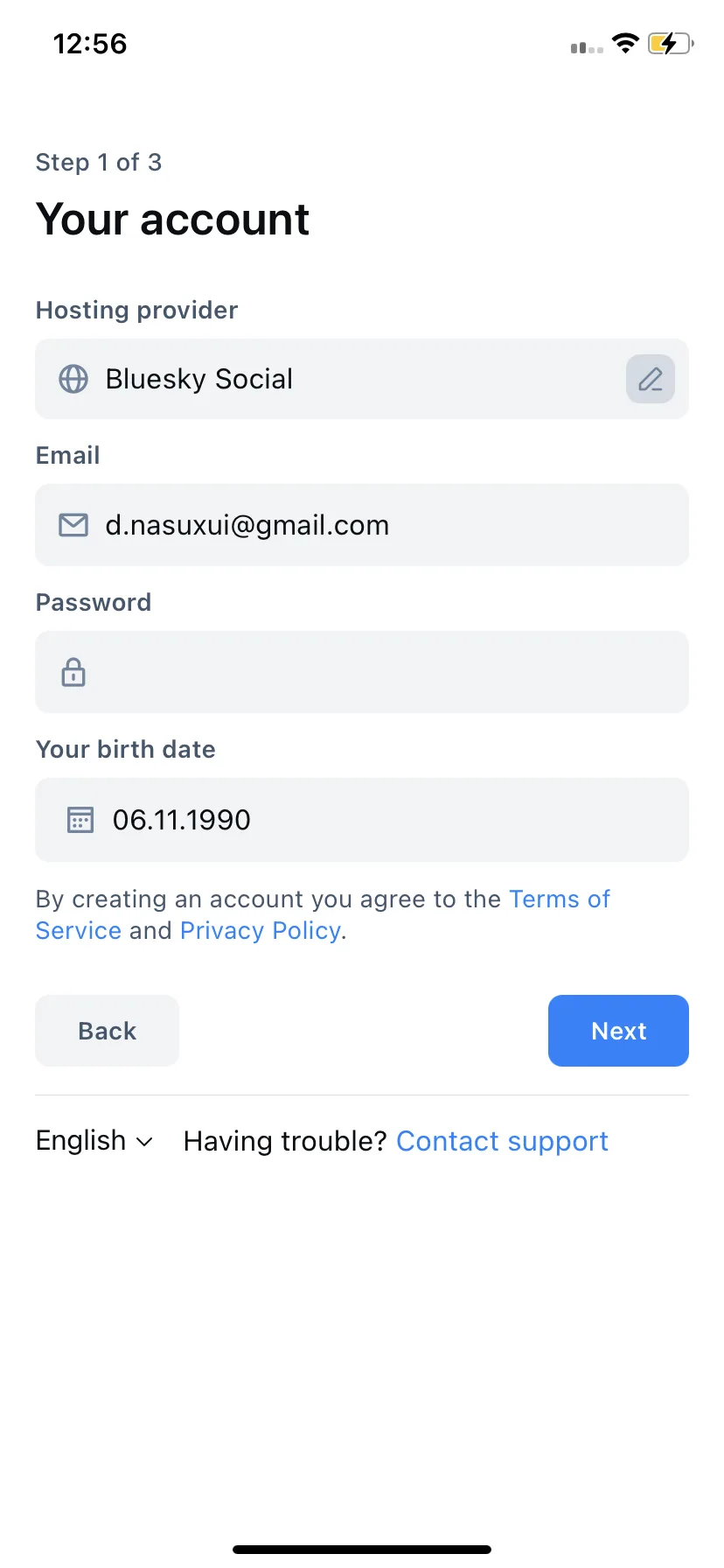Return to the previous screen with Back
The image size is (724, 1568).
(107, 1031)
